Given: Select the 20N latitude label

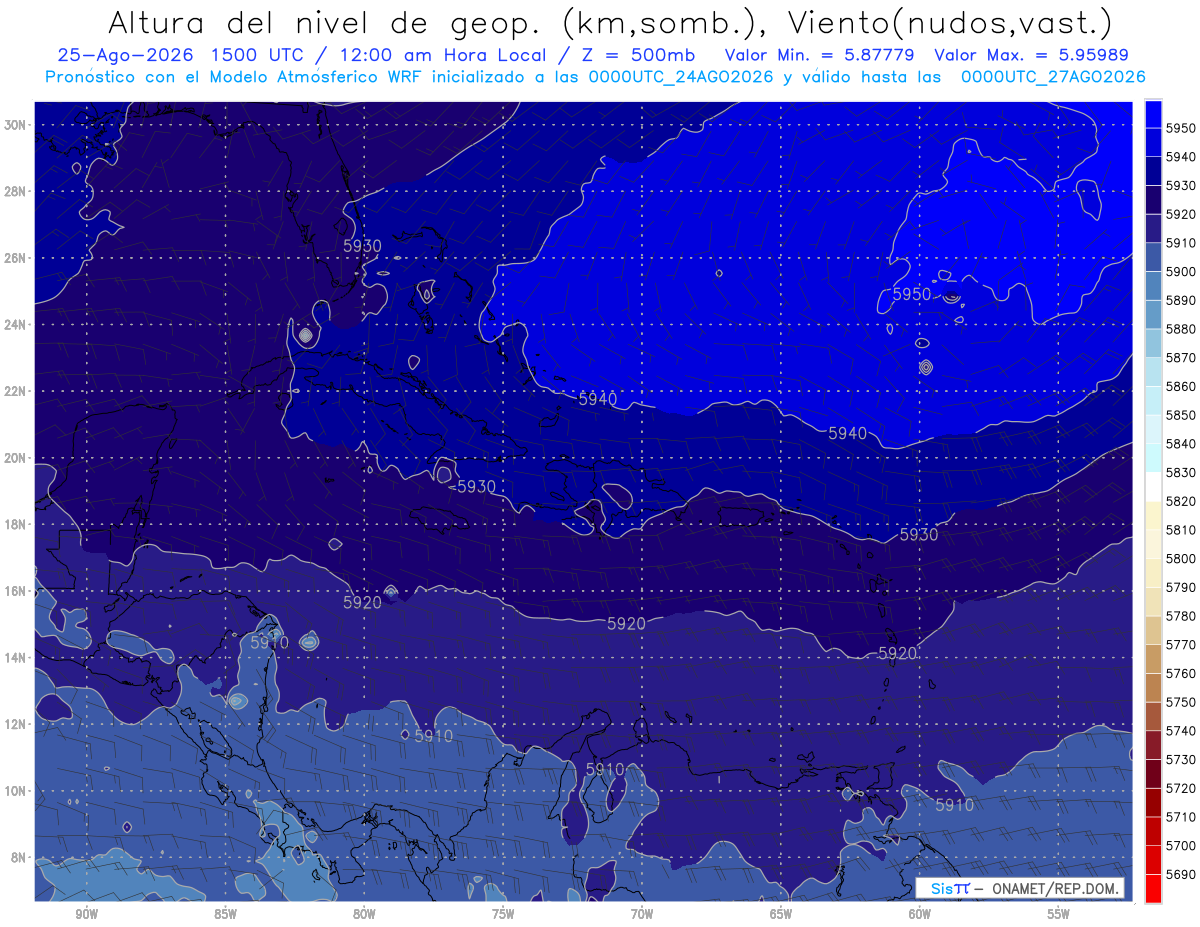Looking at the screenshot, I should [x=17, y=458].
